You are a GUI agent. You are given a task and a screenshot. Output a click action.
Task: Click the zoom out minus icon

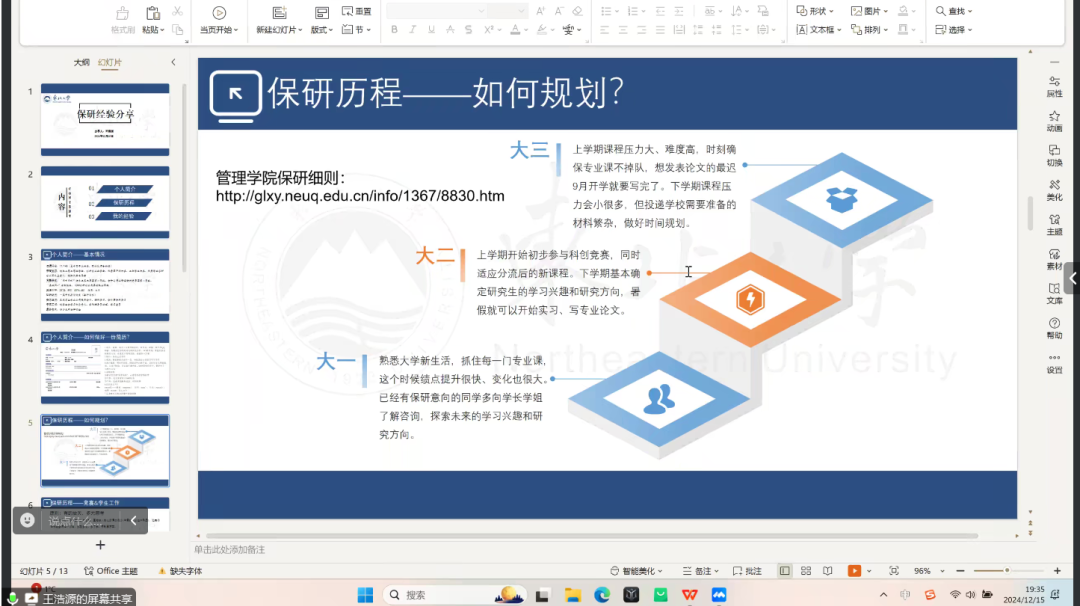960,571
